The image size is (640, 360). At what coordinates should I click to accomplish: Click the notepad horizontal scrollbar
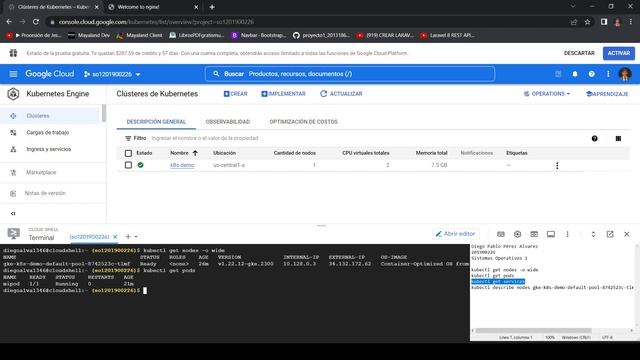[533, 331]
